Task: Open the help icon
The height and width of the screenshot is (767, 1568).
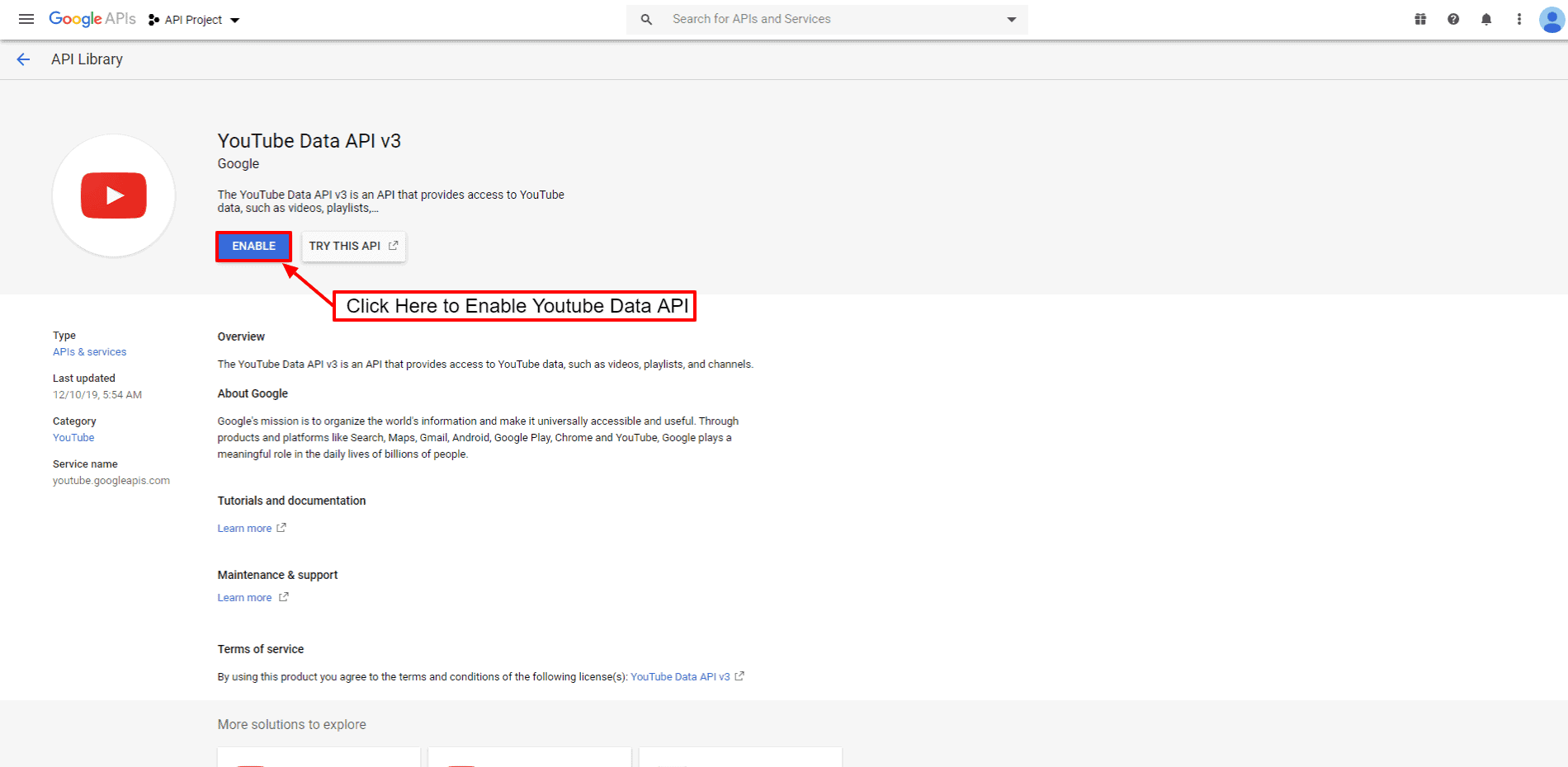Action: coord(1453,19)
